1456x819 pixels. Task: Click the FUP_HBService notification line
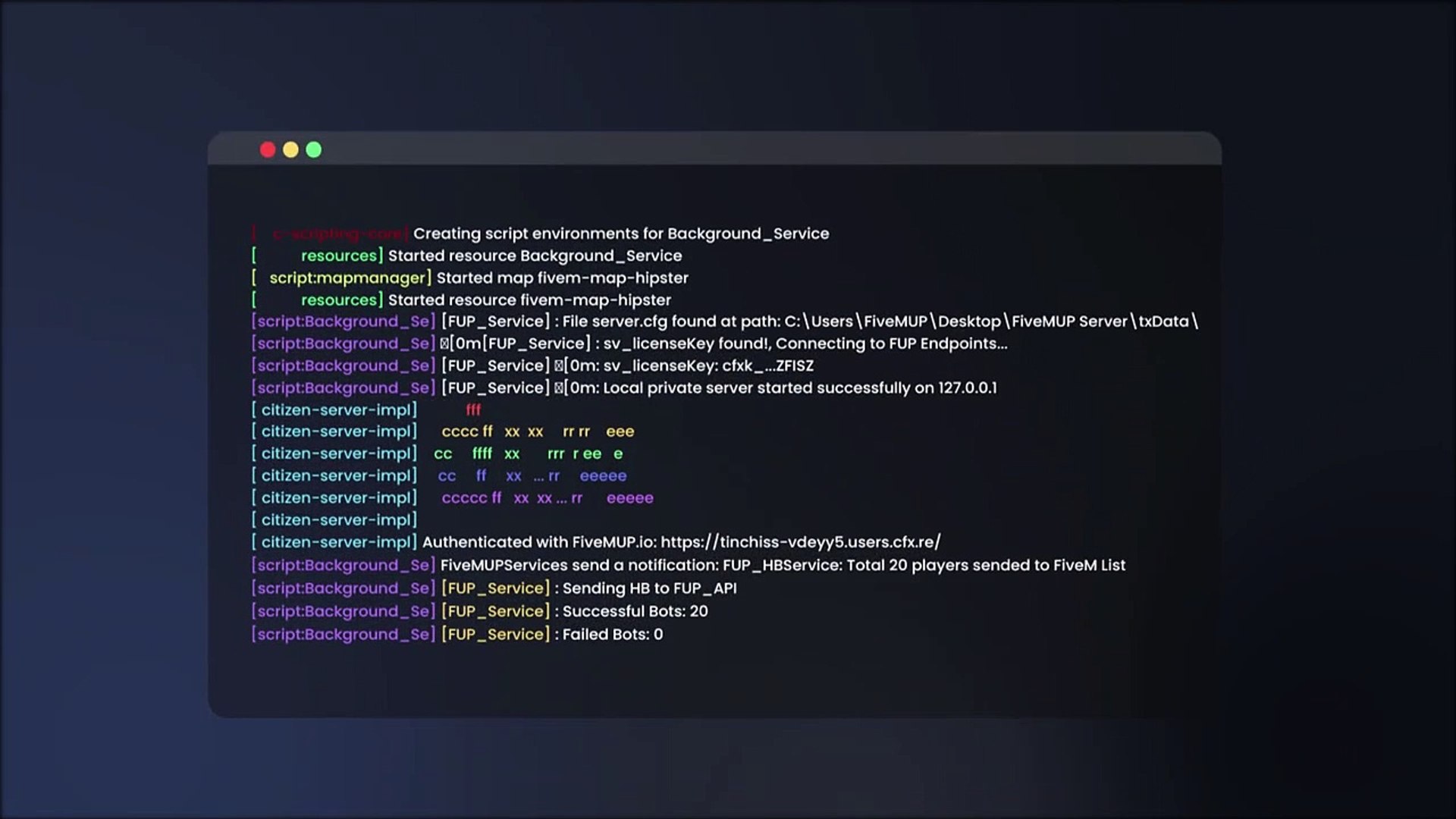[x=783, y=566]
